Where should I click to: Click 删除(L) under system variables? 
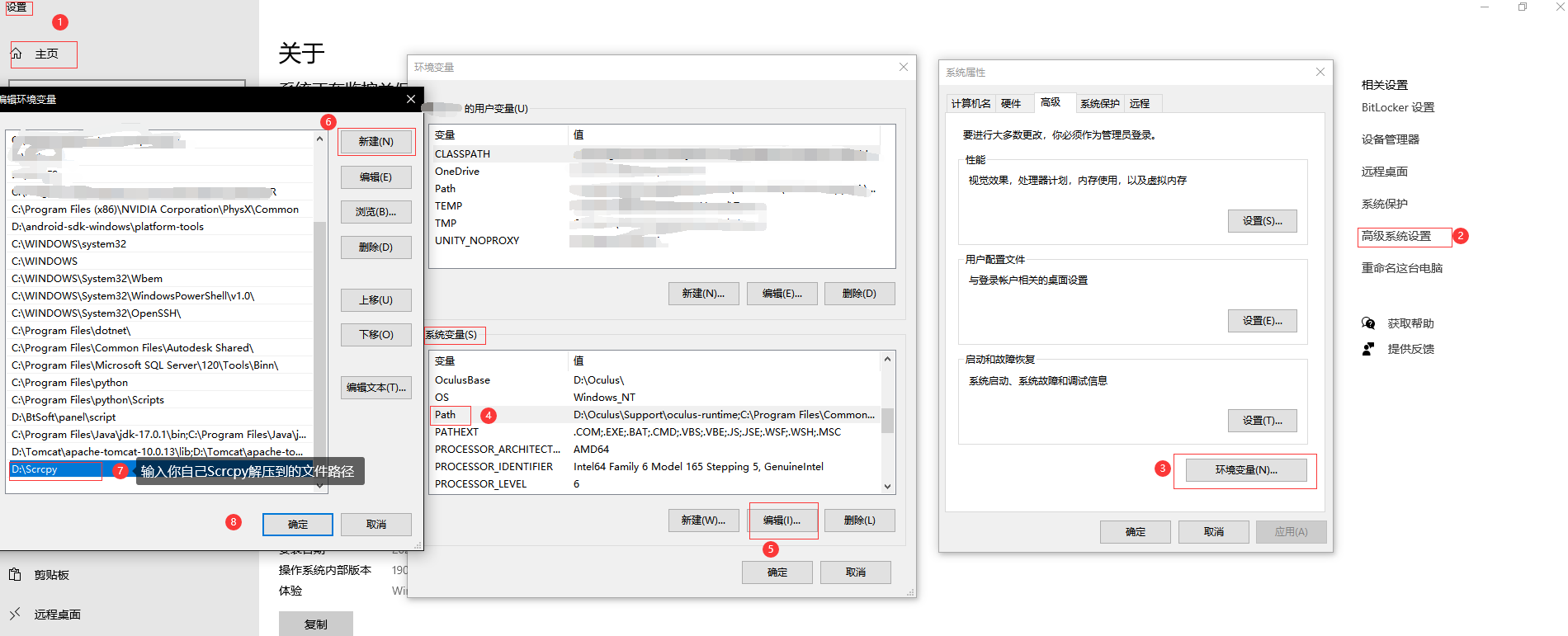[x=859, y=521]
